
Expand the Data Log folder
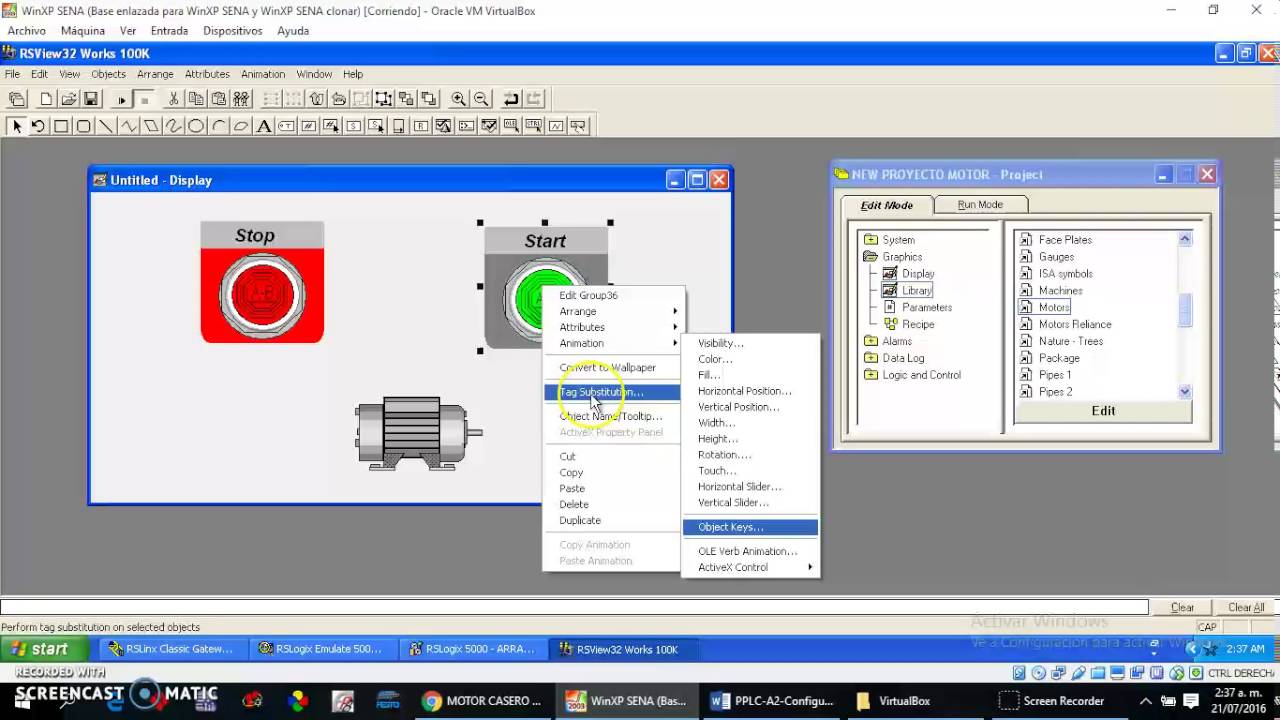point(870,358)
